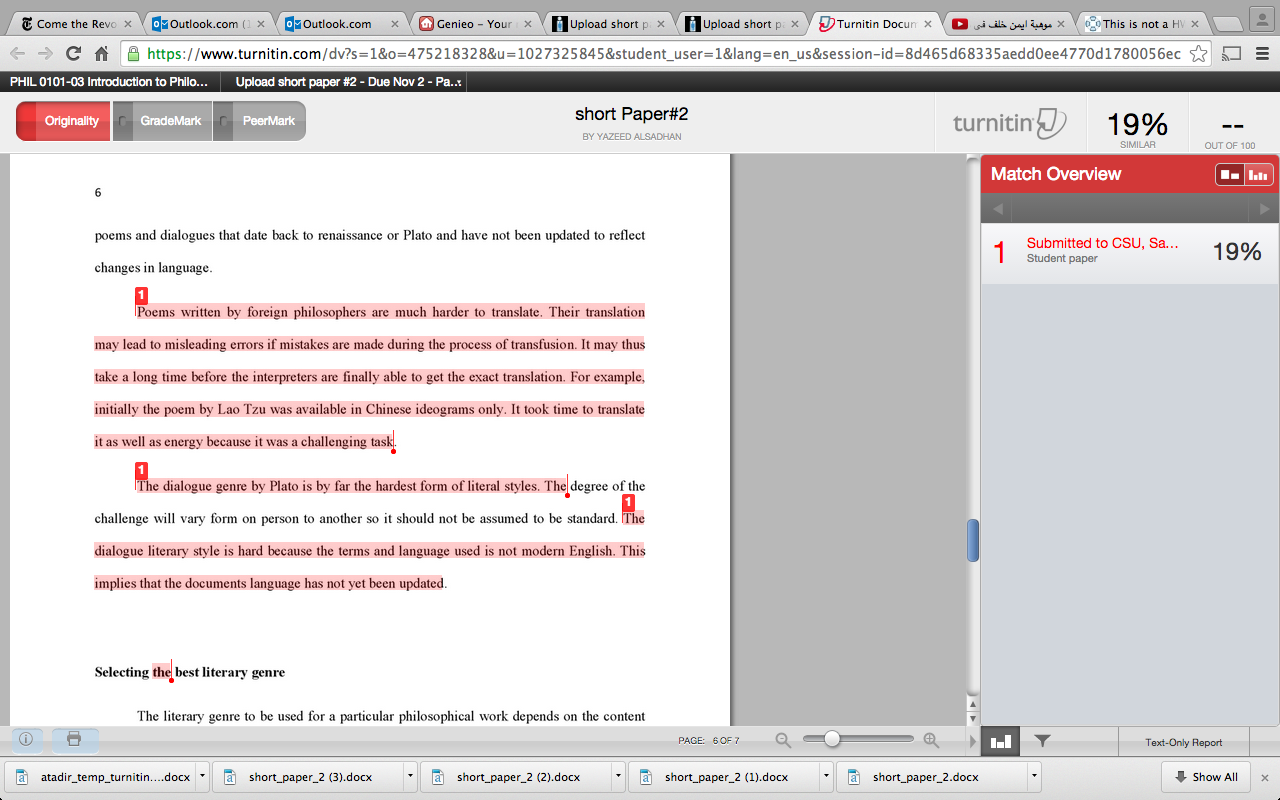Close the downloads bar with the X
The image size is (1280, 800).
pos(1264,777)
